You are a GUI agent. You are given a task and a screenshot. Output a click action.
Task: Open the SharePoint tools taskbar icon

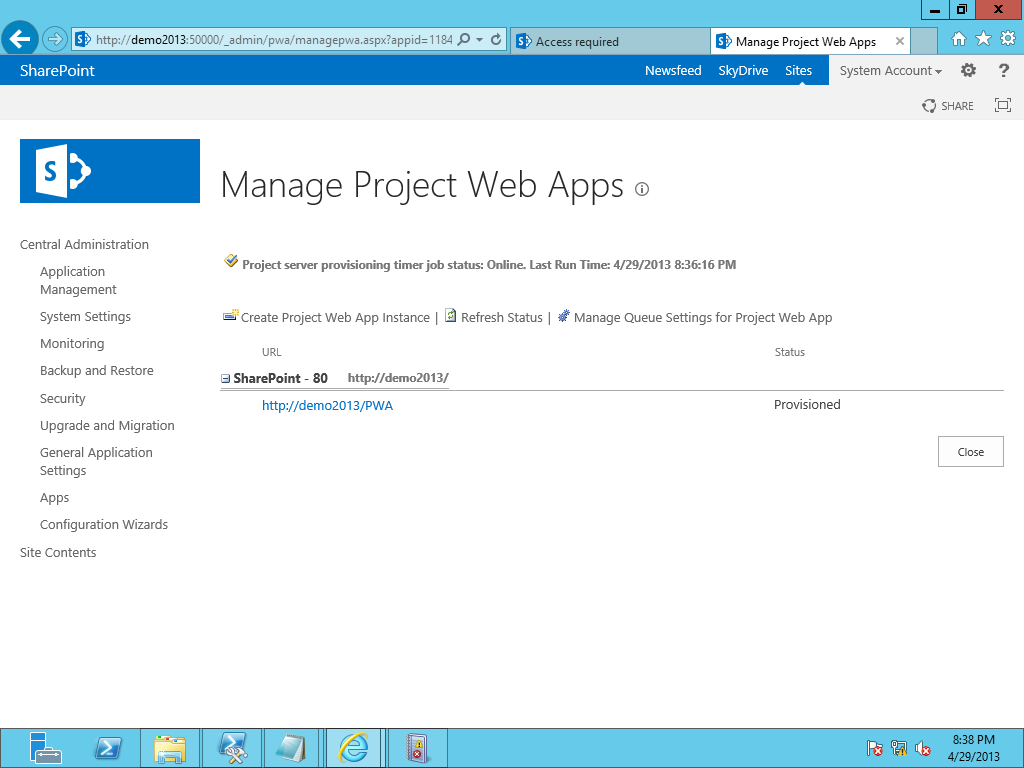pos(232,748)
